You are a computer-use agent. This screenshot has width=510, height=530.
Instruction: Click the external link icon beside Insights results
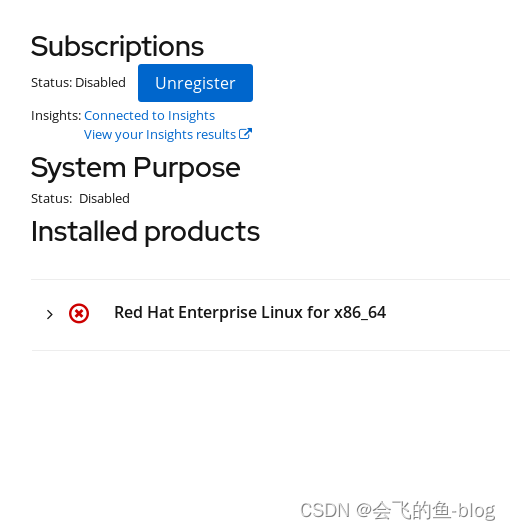245,134
